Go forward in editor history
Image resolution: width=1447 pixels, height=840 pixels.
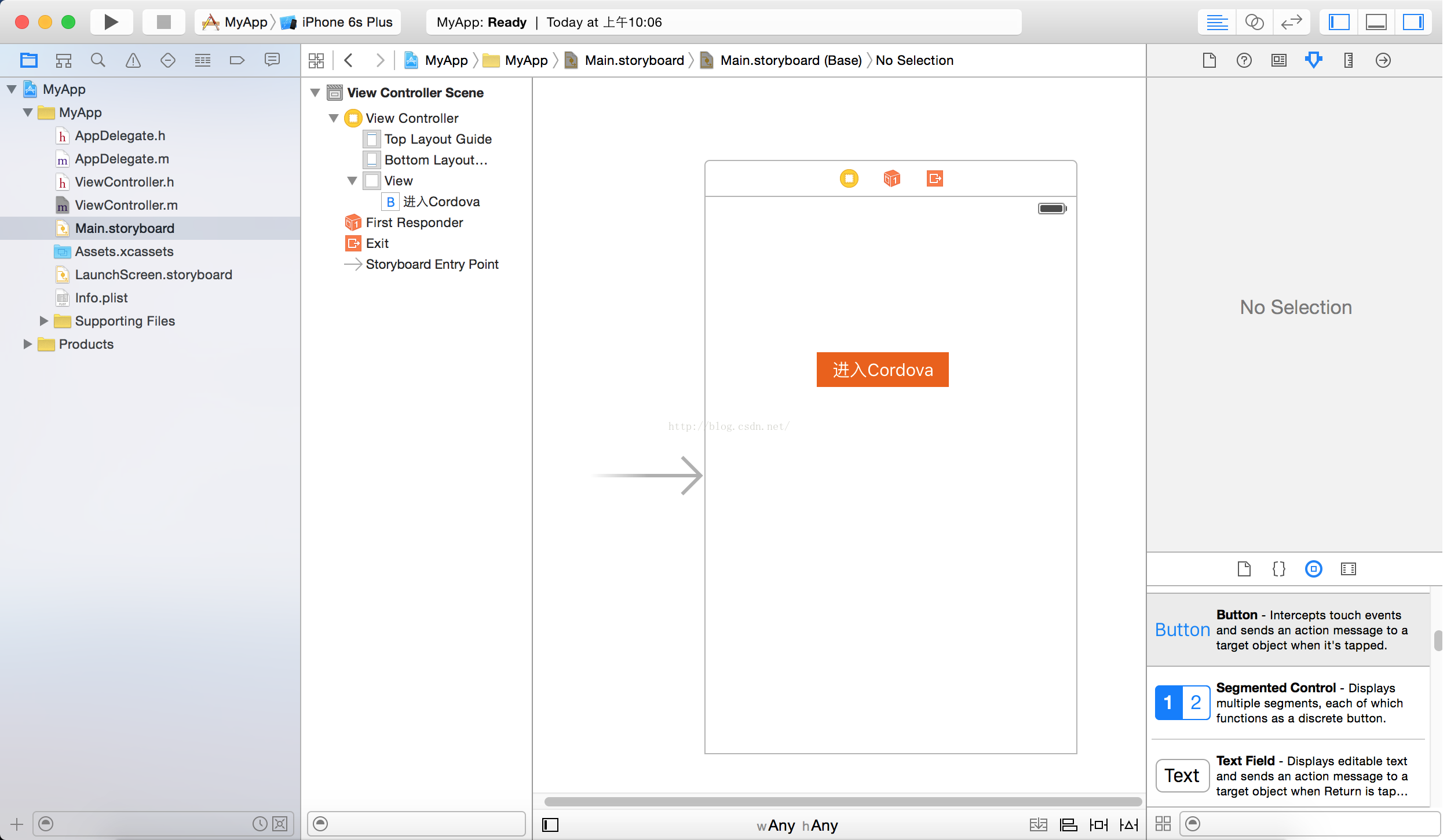(379, 60)
